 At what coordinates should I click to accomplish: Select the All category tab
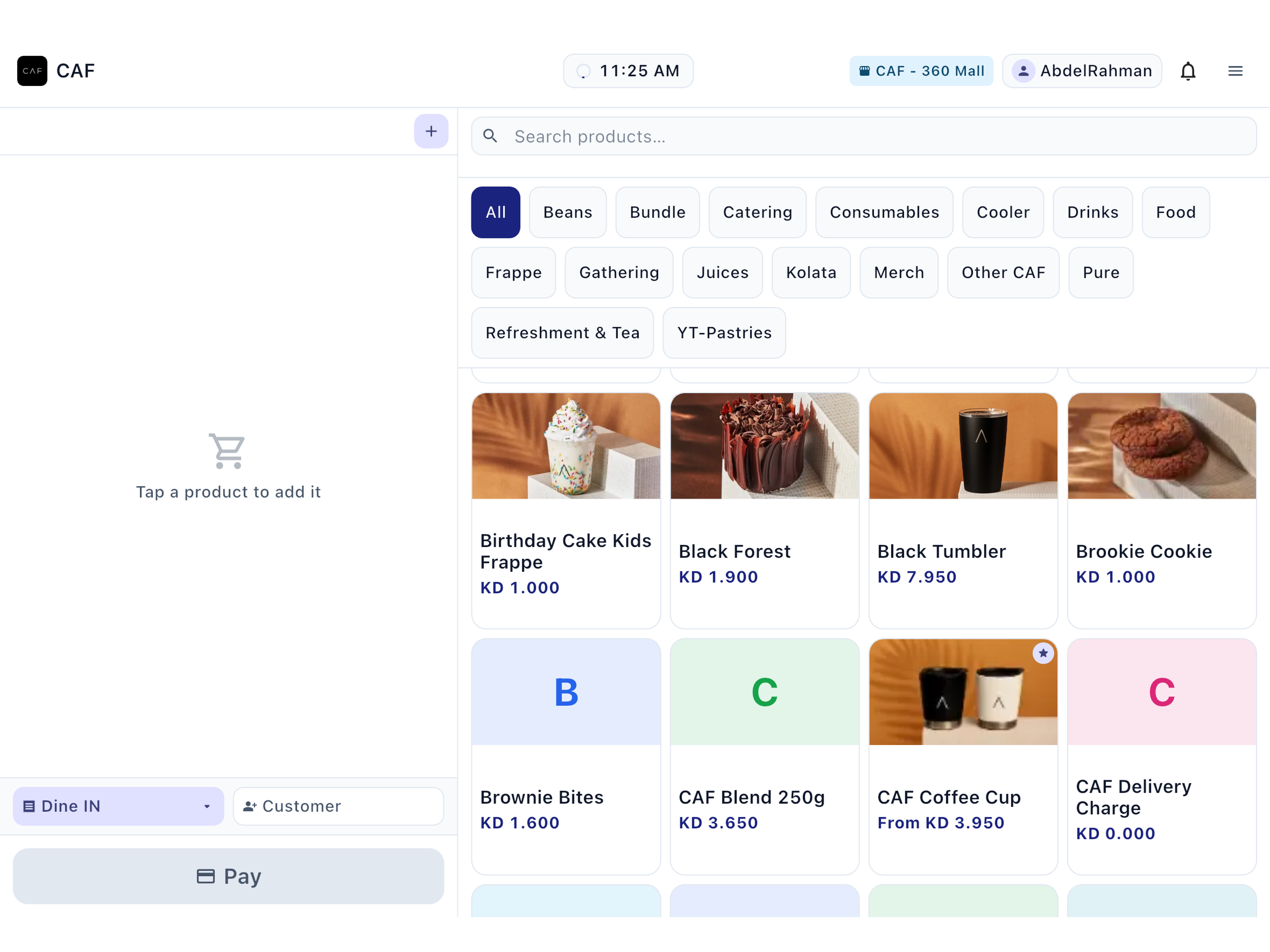click(496, 212)
